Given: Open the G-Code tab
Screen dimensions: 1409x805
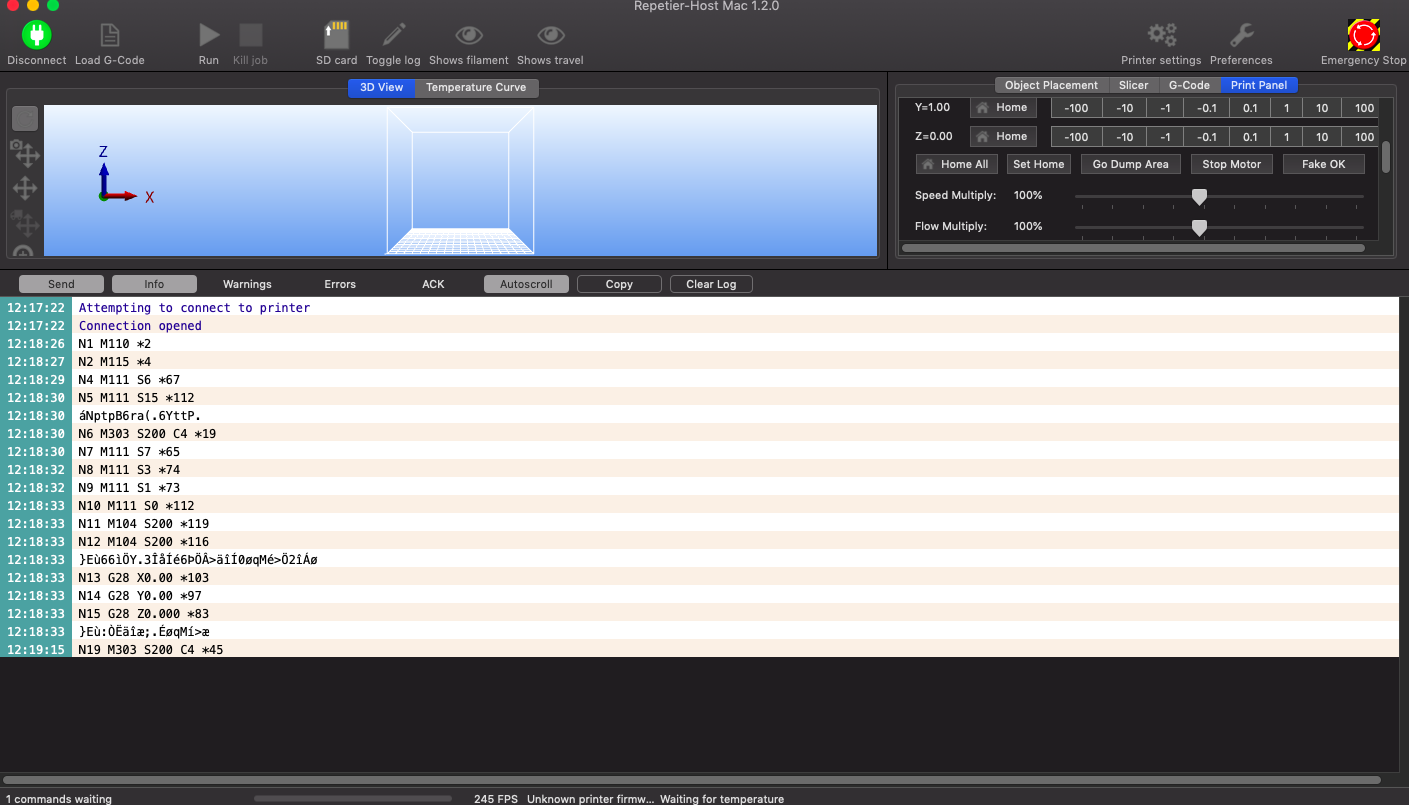Looking at the screenshot, I should (x=1189, y=86).
